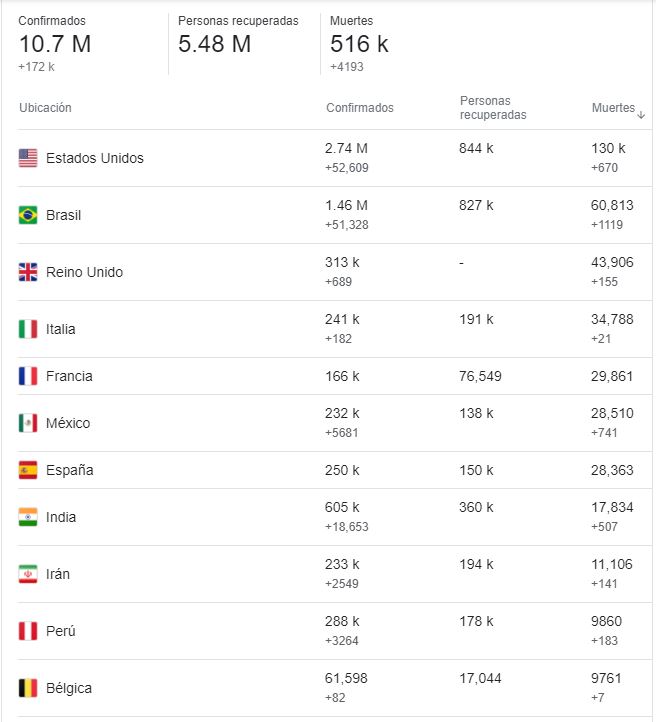This screenshot has height=722, width=656.
Task: Click the Belgium flag icon
Action: click(x=28, y=688)
